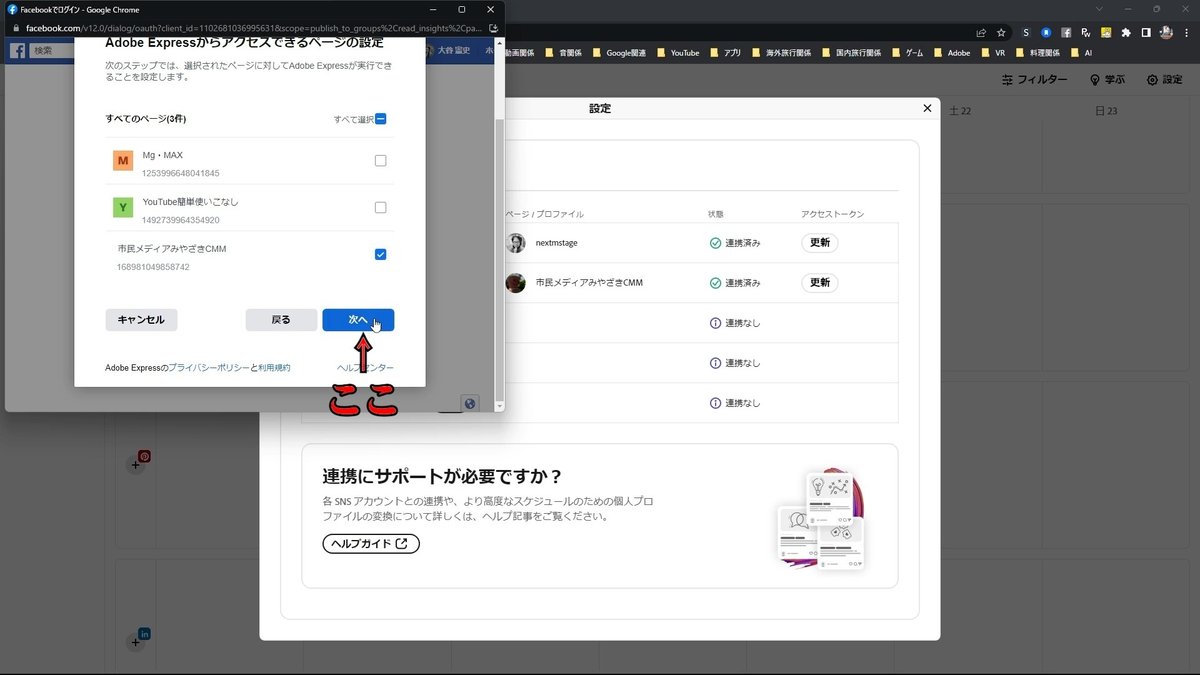The width and height of the screenshot is (1200, 675).
Task: Click 更新 for 市民メディアみやざきCMM row
Action: (x=820, y=283)
